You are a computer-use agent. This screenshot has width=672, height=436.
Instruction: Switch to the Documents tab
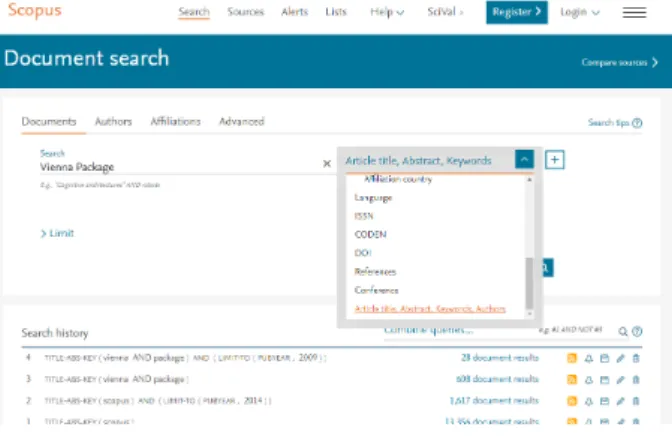49,122
